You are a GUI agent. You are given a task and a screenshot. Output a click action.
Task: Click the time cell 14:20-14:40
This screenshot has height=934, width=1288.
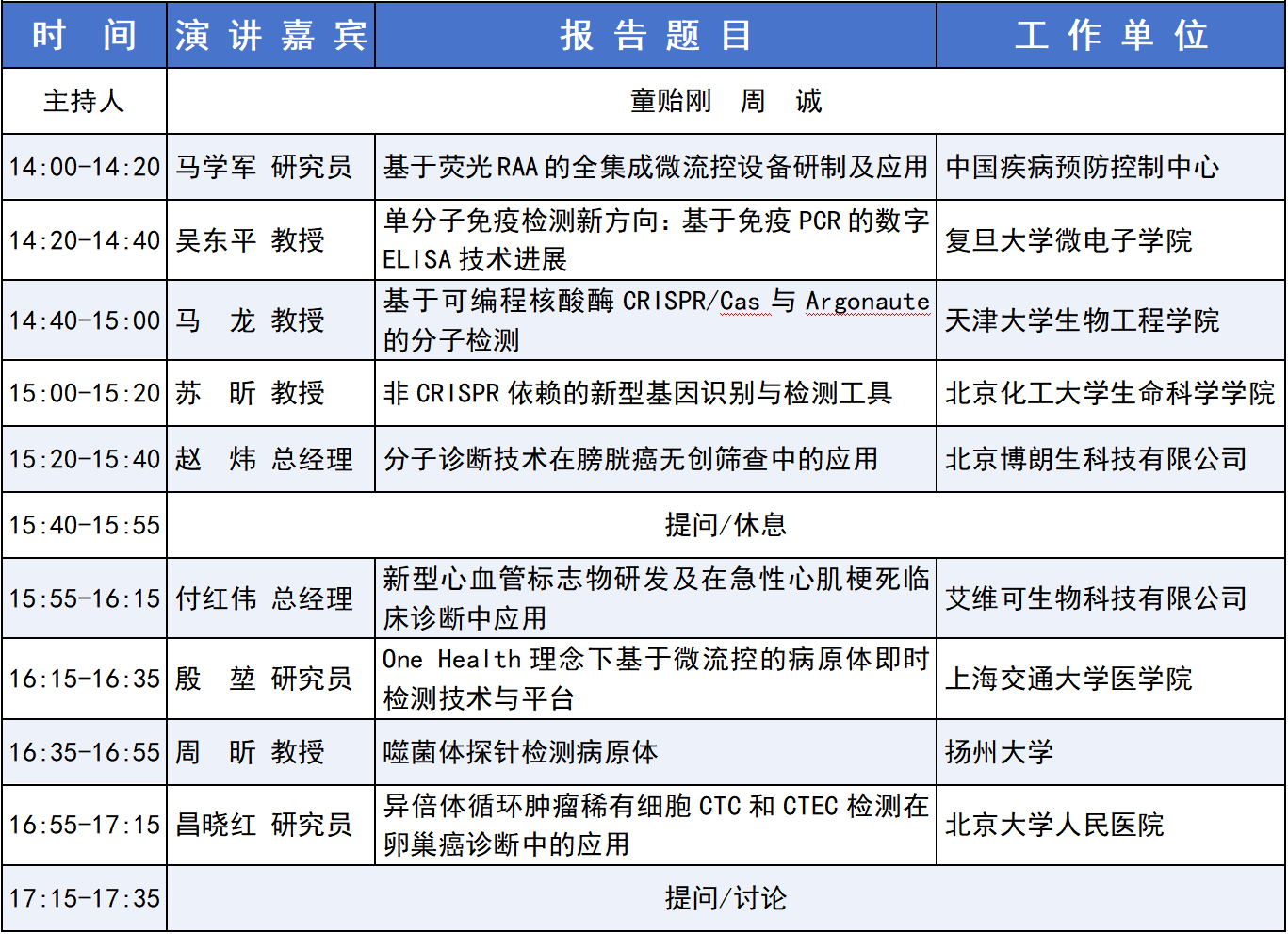click(x=84, y=240)
